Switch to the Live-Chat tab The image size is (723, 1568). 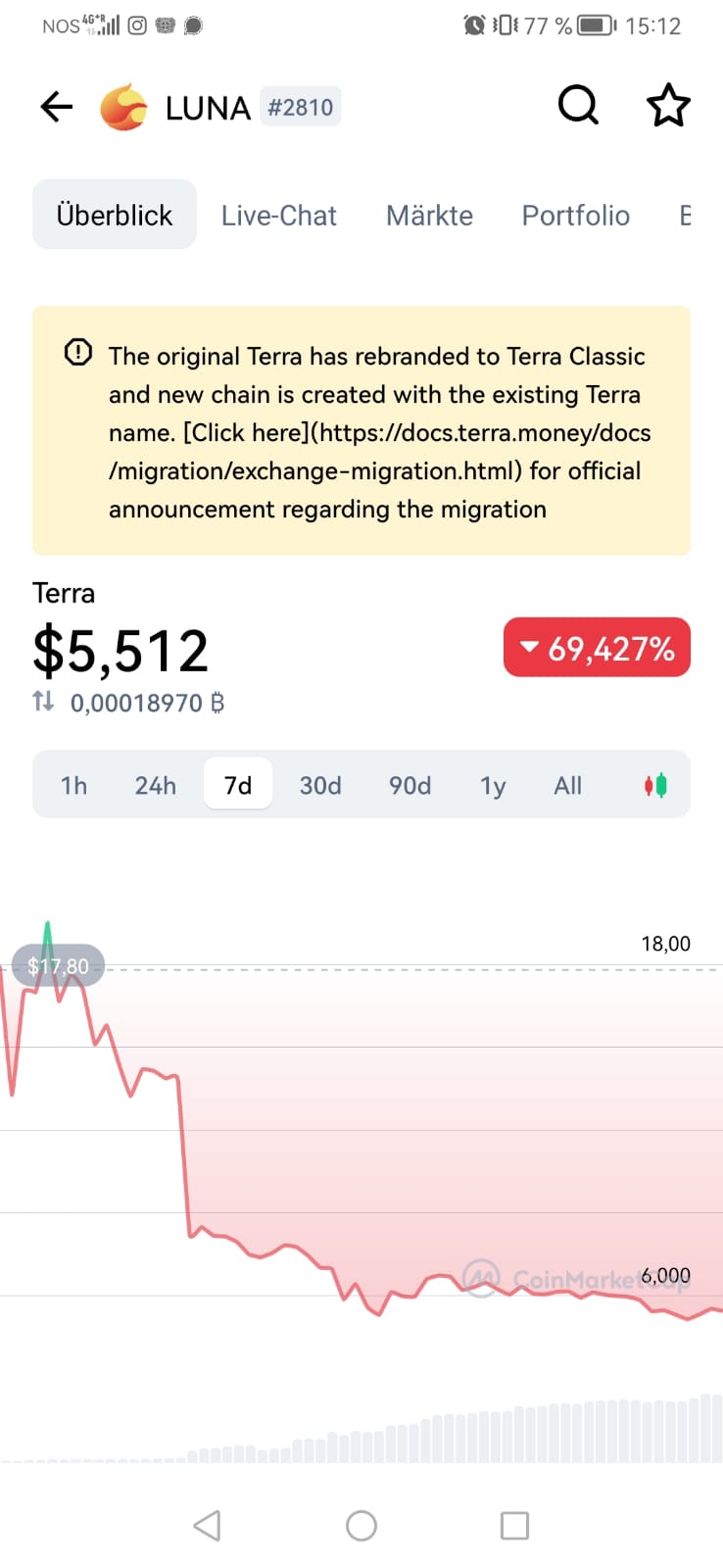279,215
